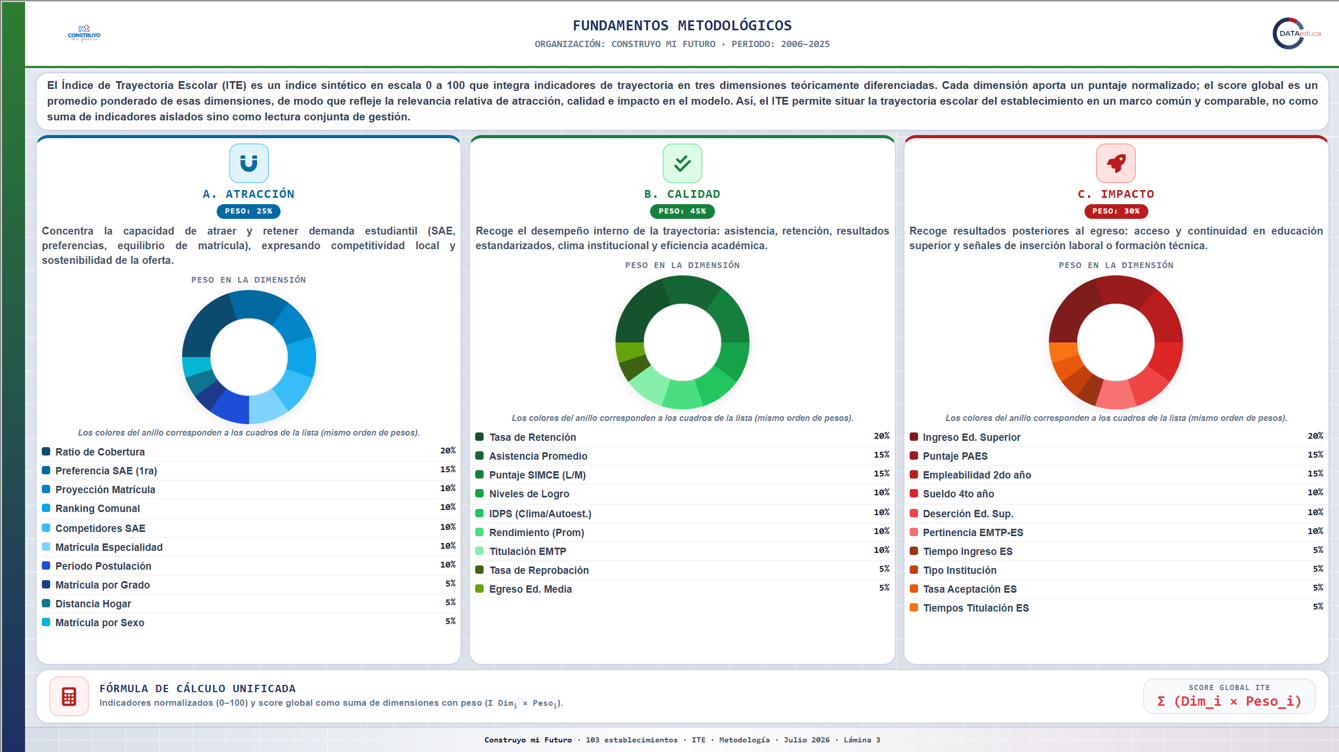Click the 'Distancia Hogar' row label
The width and height of the screenshot is (1339, 752).
click(x=93, y=604)
